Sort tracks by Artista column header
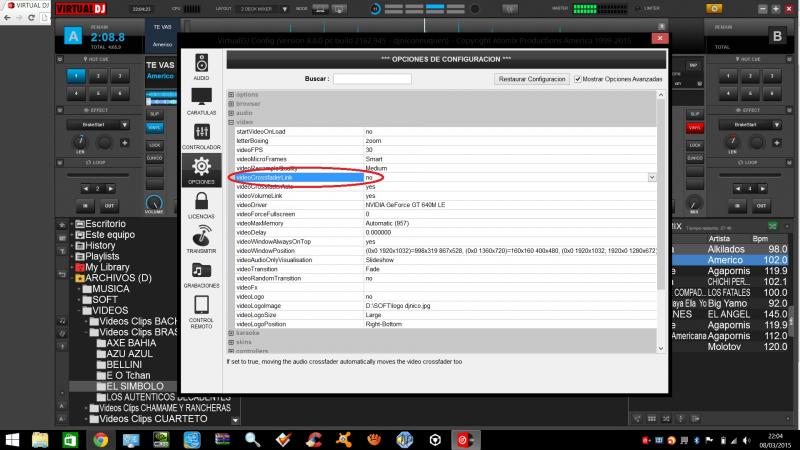800x450 pixels. point(719,239)
